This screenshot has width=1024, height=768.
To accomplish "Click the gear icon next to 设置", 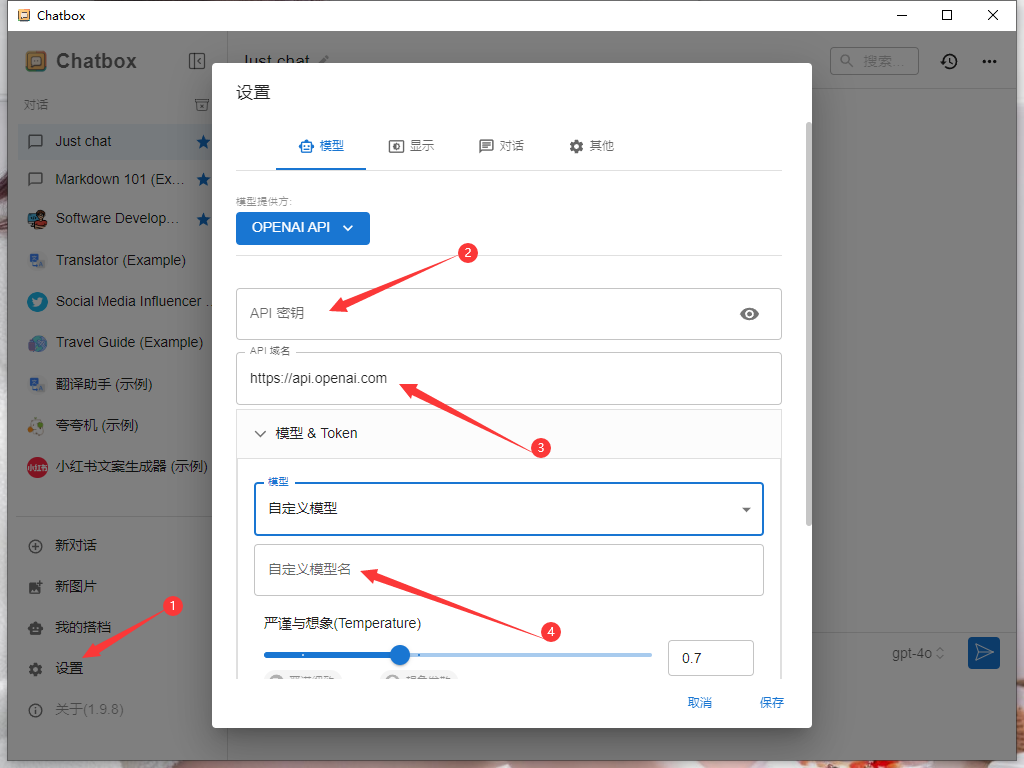I will click(x=35, y=669).
